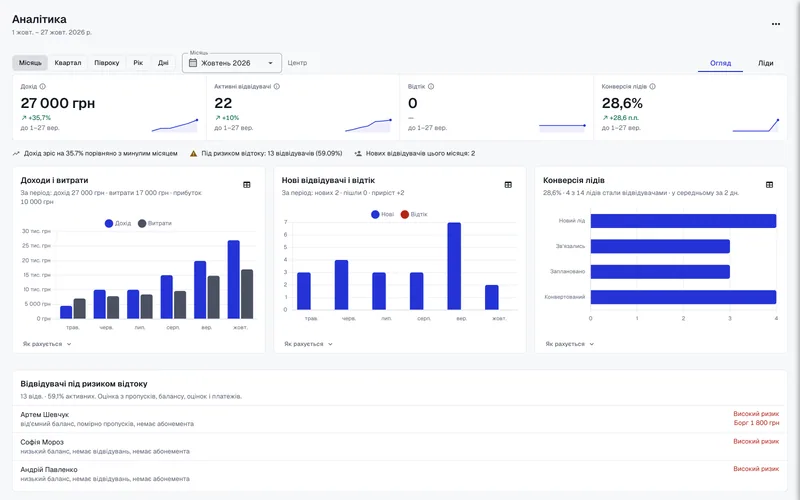800x500 pixels.
Task: Click the October income bar
Action: (234, 280)
